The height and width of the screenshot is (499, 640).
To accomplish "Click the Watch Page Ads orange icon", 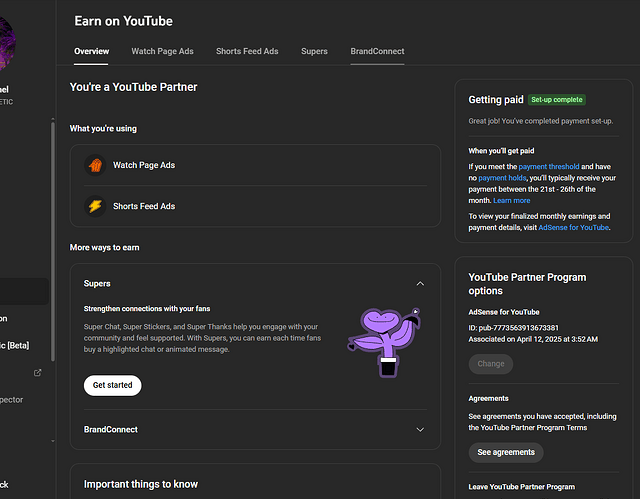I will click(95, 165).
